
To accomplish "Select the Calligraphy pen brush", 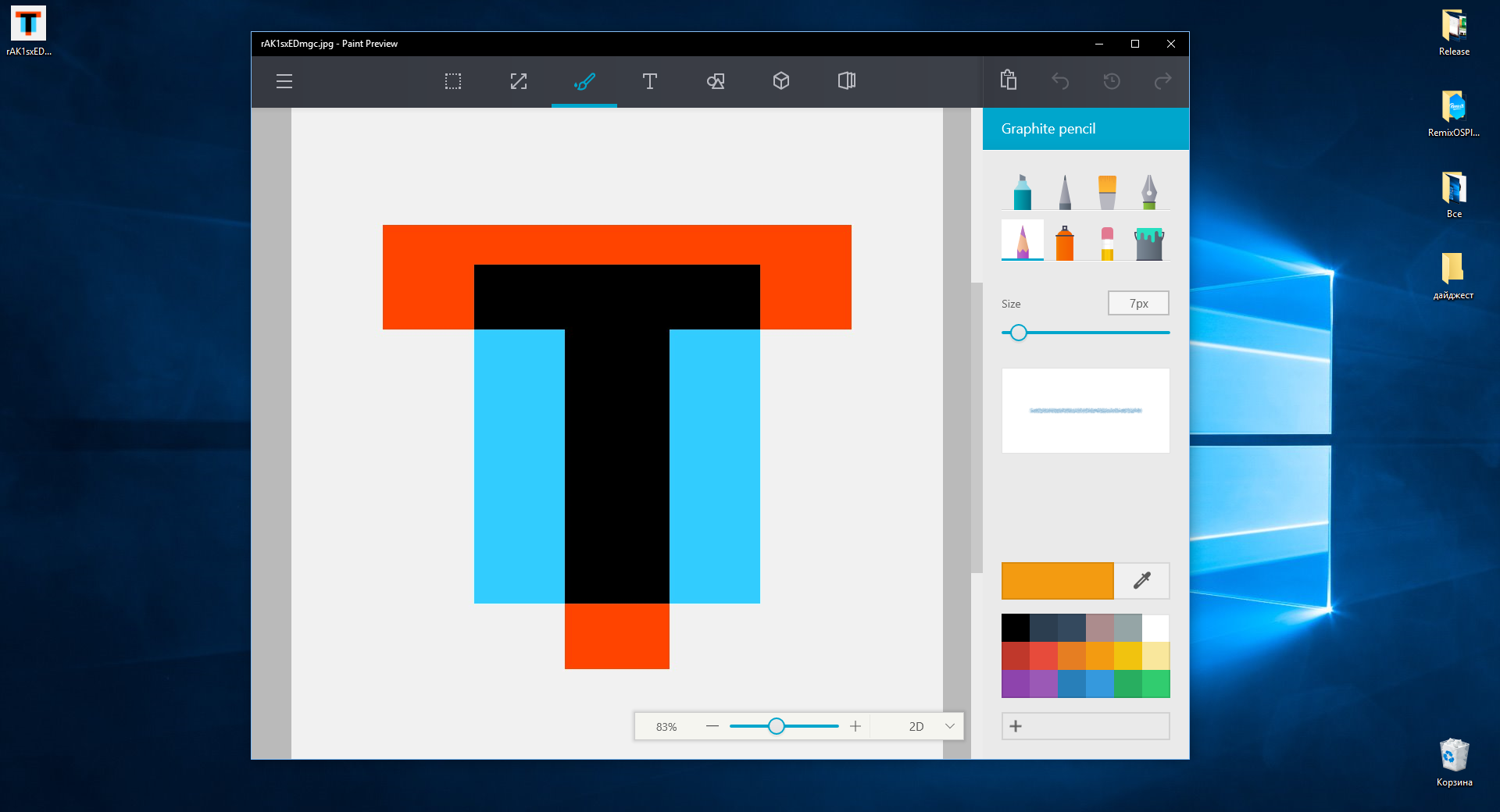I will pos(1149,191).
